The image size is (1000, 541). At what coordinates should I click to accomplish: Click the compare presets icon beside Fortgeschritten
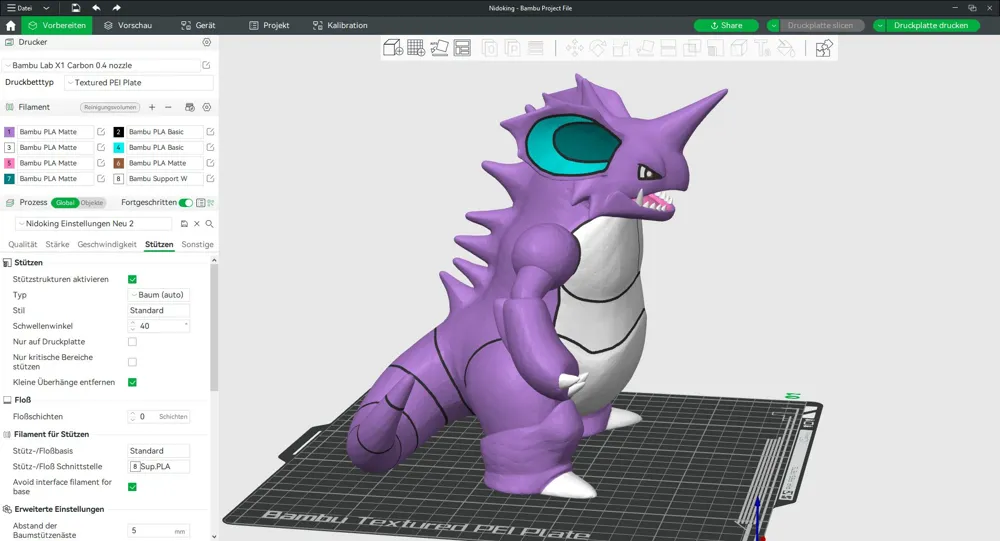pos(210,202)
